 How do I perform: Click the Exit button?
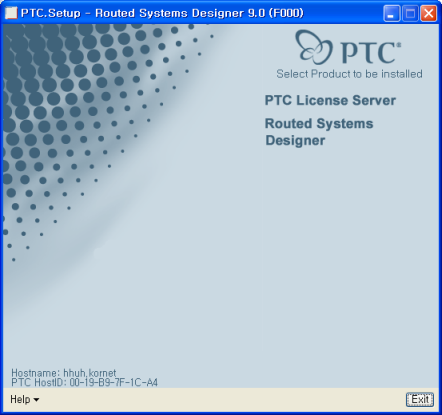pos(420,399)
